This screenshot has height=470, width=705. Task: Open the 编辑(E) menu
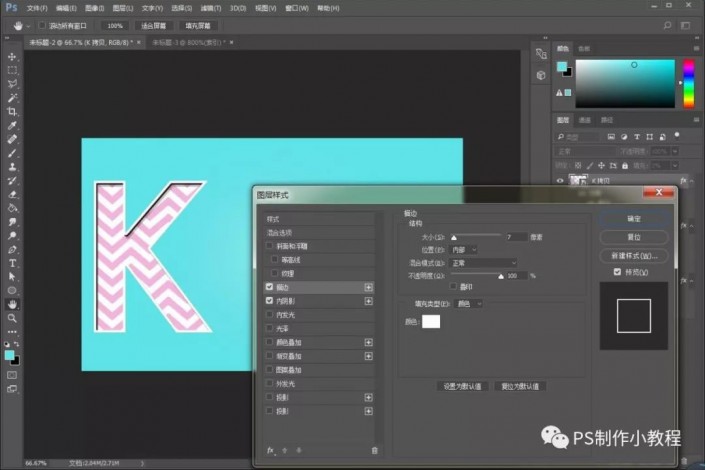[66, 8]
